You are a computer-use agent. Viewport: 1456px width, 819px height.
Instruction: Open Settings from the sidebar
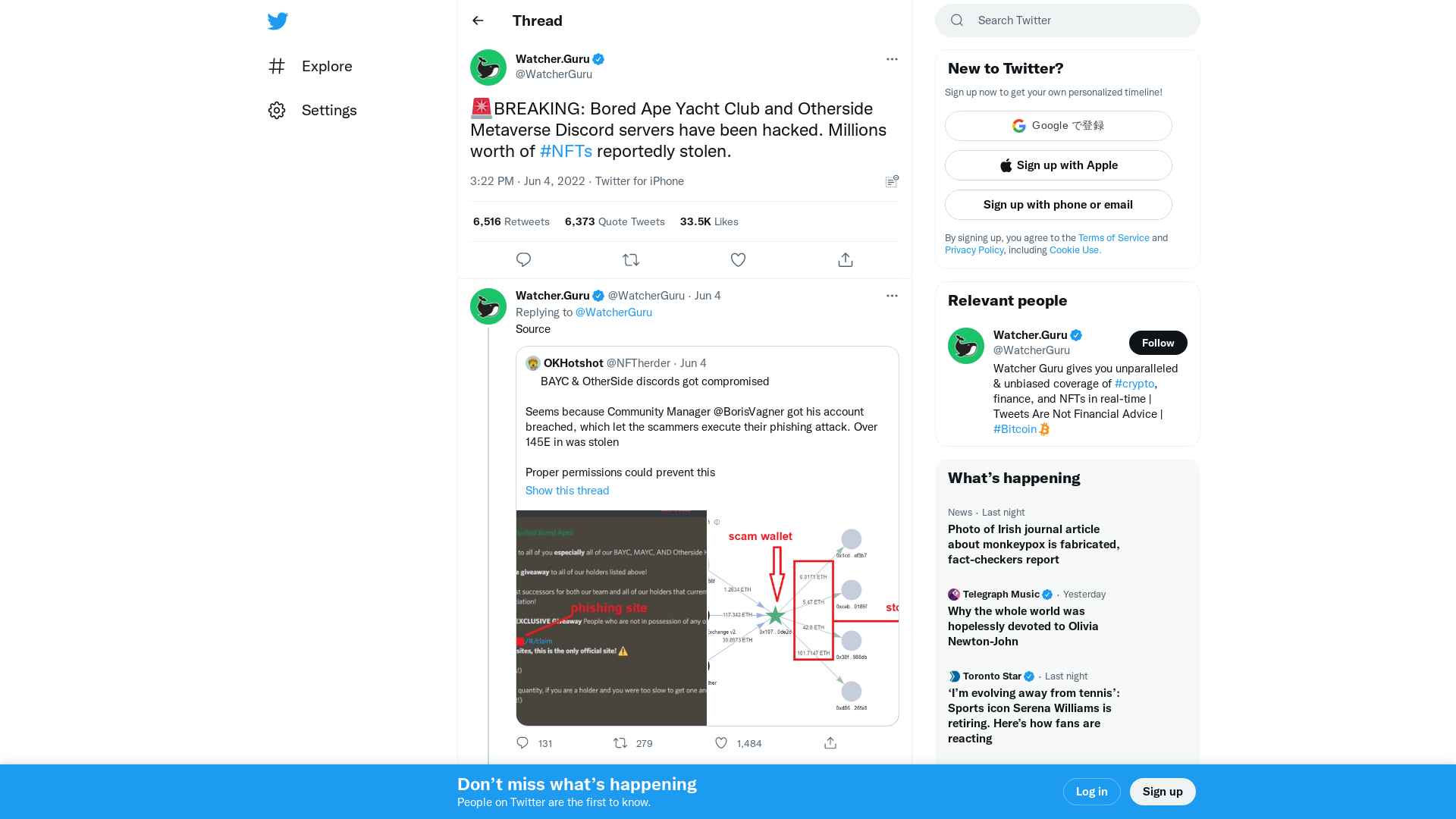[329, 110]
